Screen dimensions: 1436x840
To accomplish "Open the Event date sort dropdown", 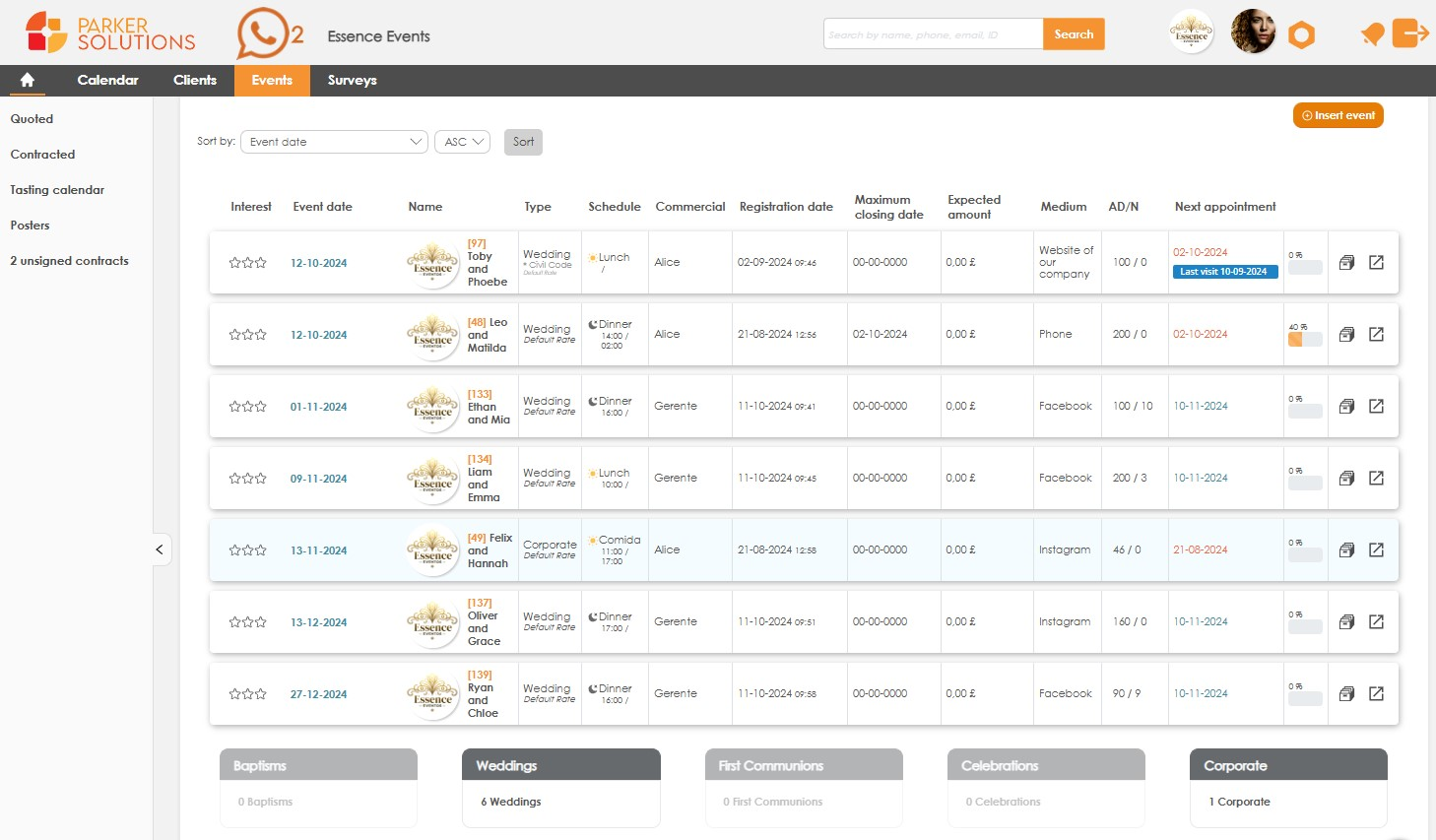I will click(333, 141).
